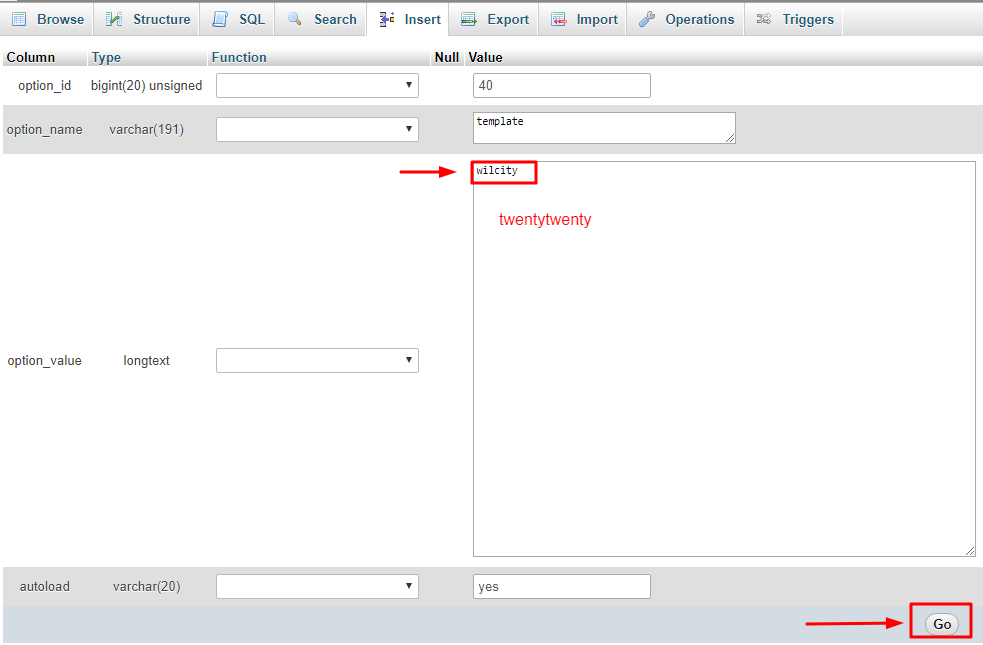Open the Browse tab
The width and height of the screenshot is (983, 645).
pos(48,19)
